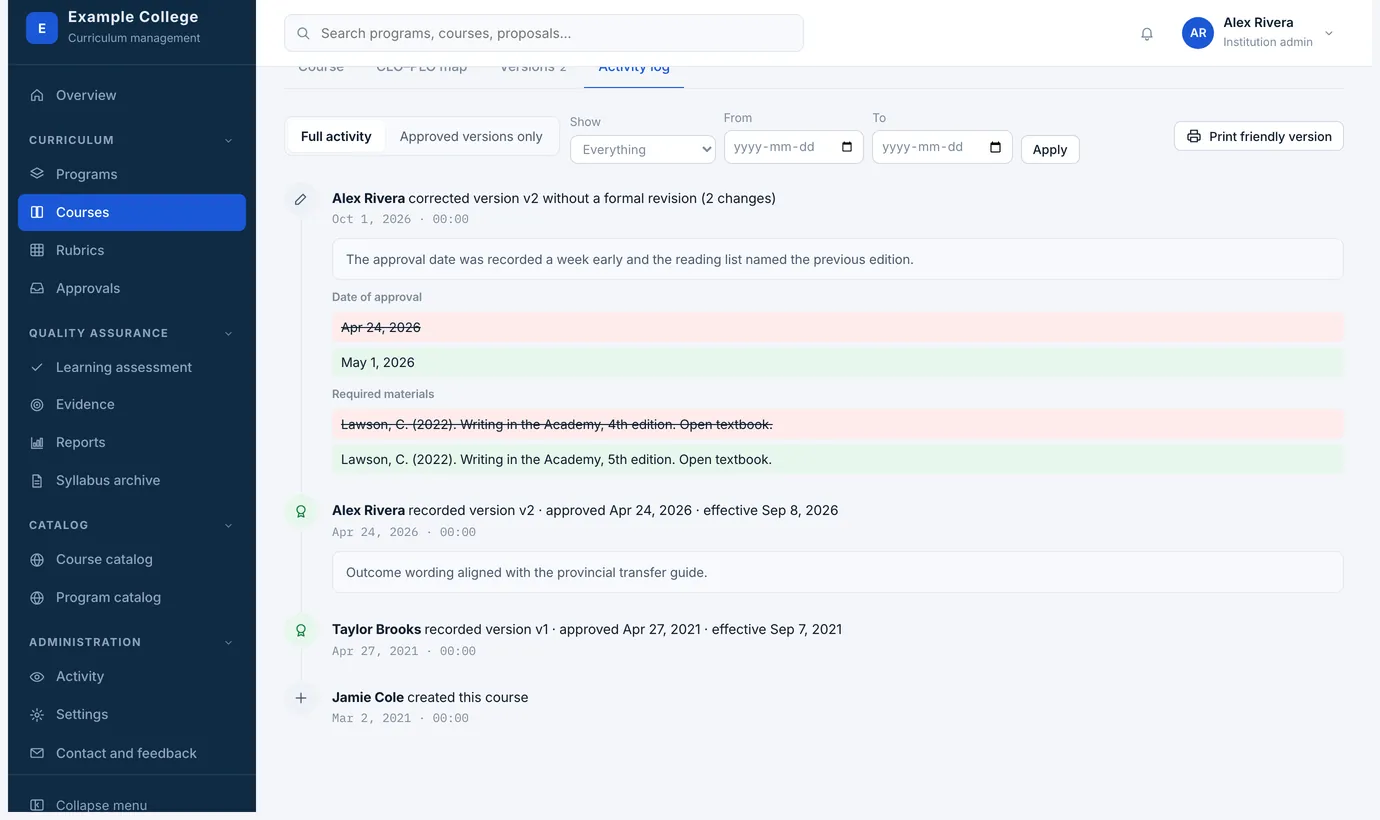Image resolution: width=1380 pixels, height=820 pixels.
Task: Click the Learning assessment checkmark icon
Action: click(37, 367)
